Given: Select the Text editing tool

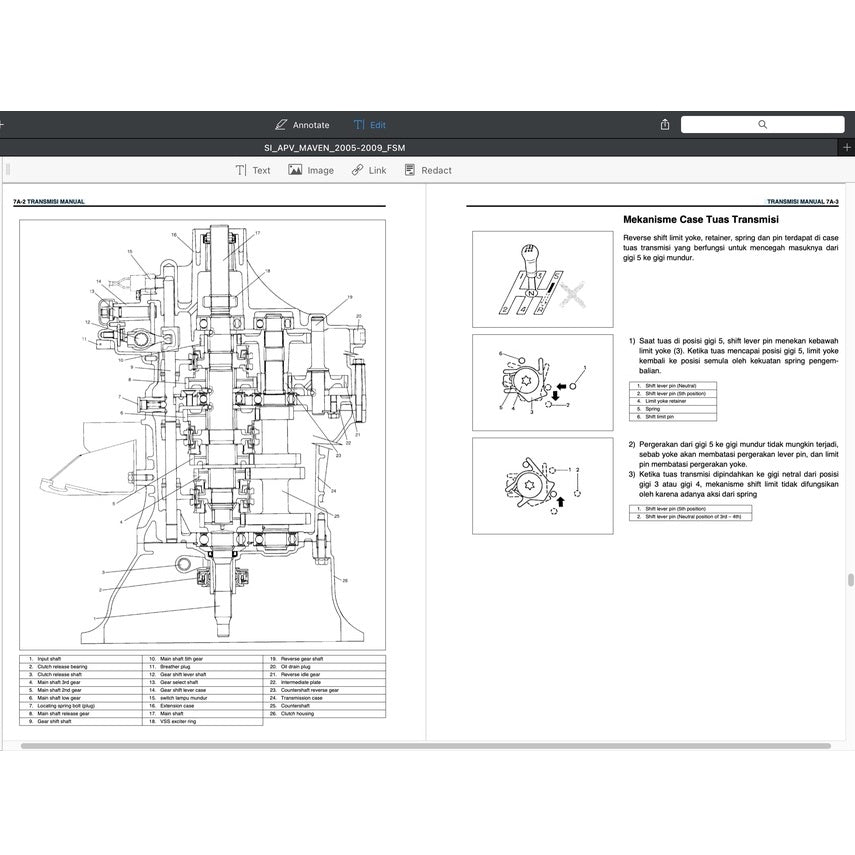Looking at the screenshot, I should tap(253, 169).
